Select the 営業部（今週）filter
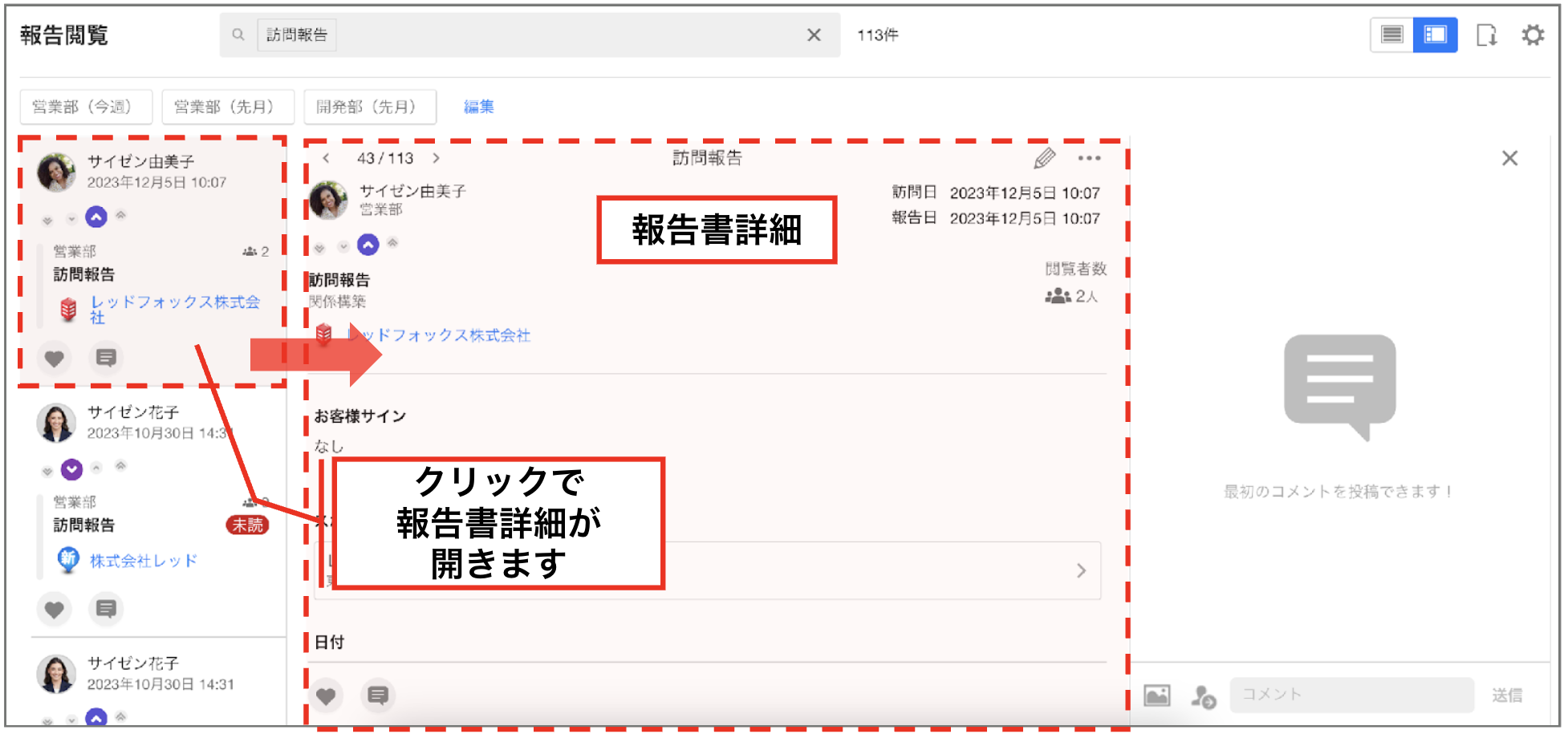This screenshot has height=738, width=1568. (x=86, y=107)
